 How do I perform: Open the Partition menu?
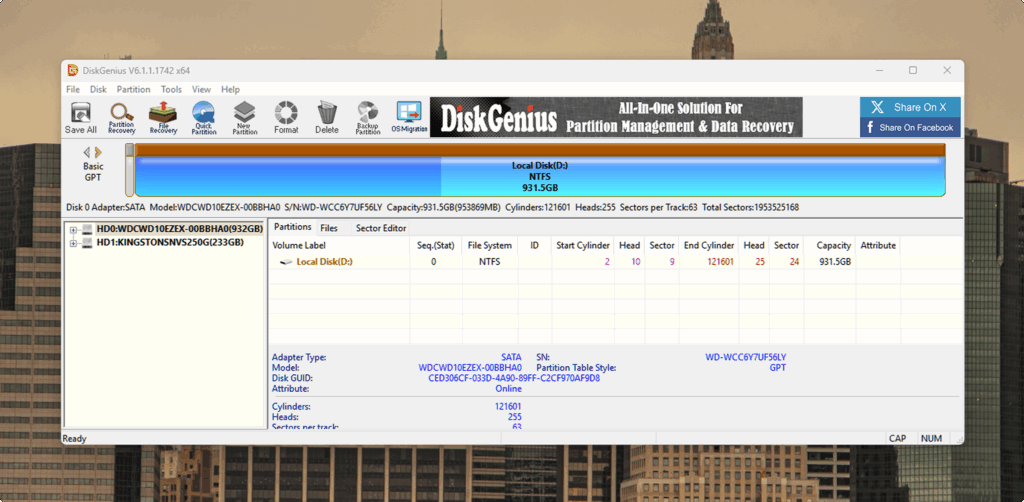[133, 89]
